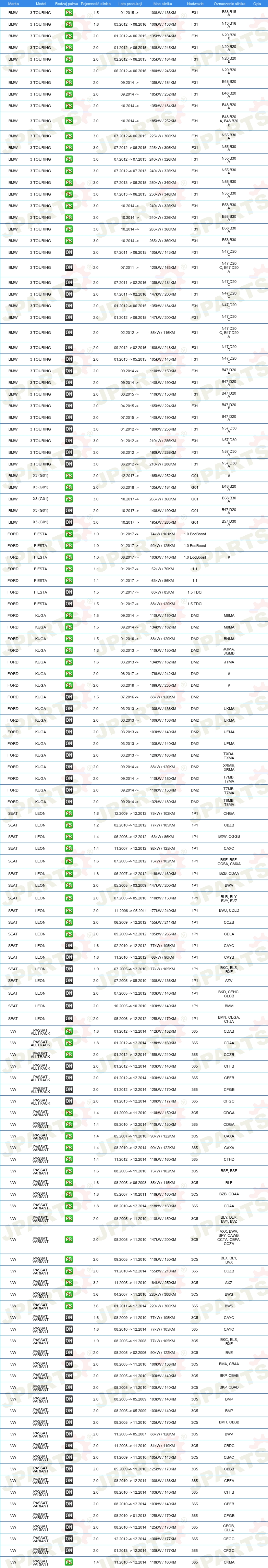268x1568 pixels.
Task: Select the 169kW / 230KM power cell
Action: [x=163, y=685]
